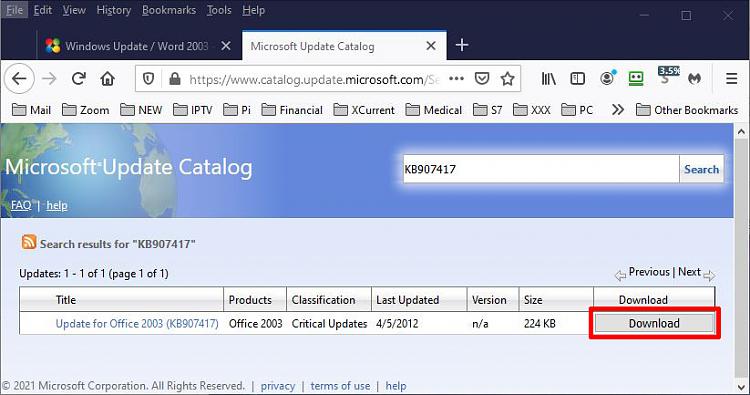Viewport: 750px width, 395px height.
Task: Open the Mail bookmarks folder
Action: [31, 110]
